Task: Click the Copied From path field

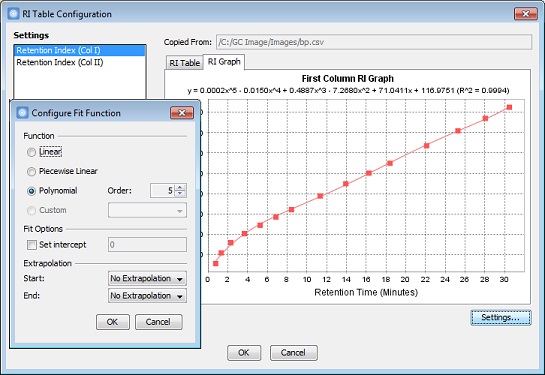Action: click(374, 42)
